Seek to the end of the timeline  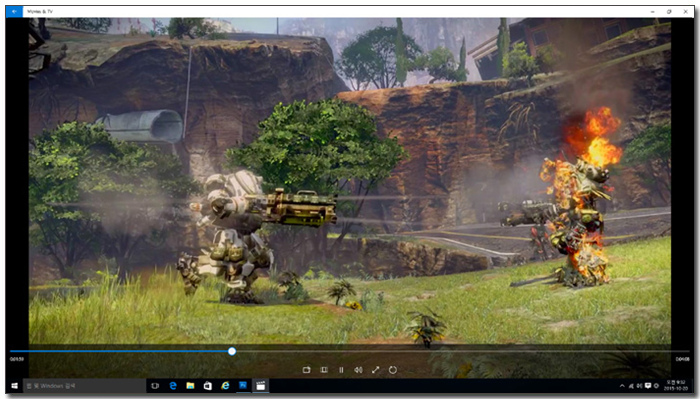688,351
